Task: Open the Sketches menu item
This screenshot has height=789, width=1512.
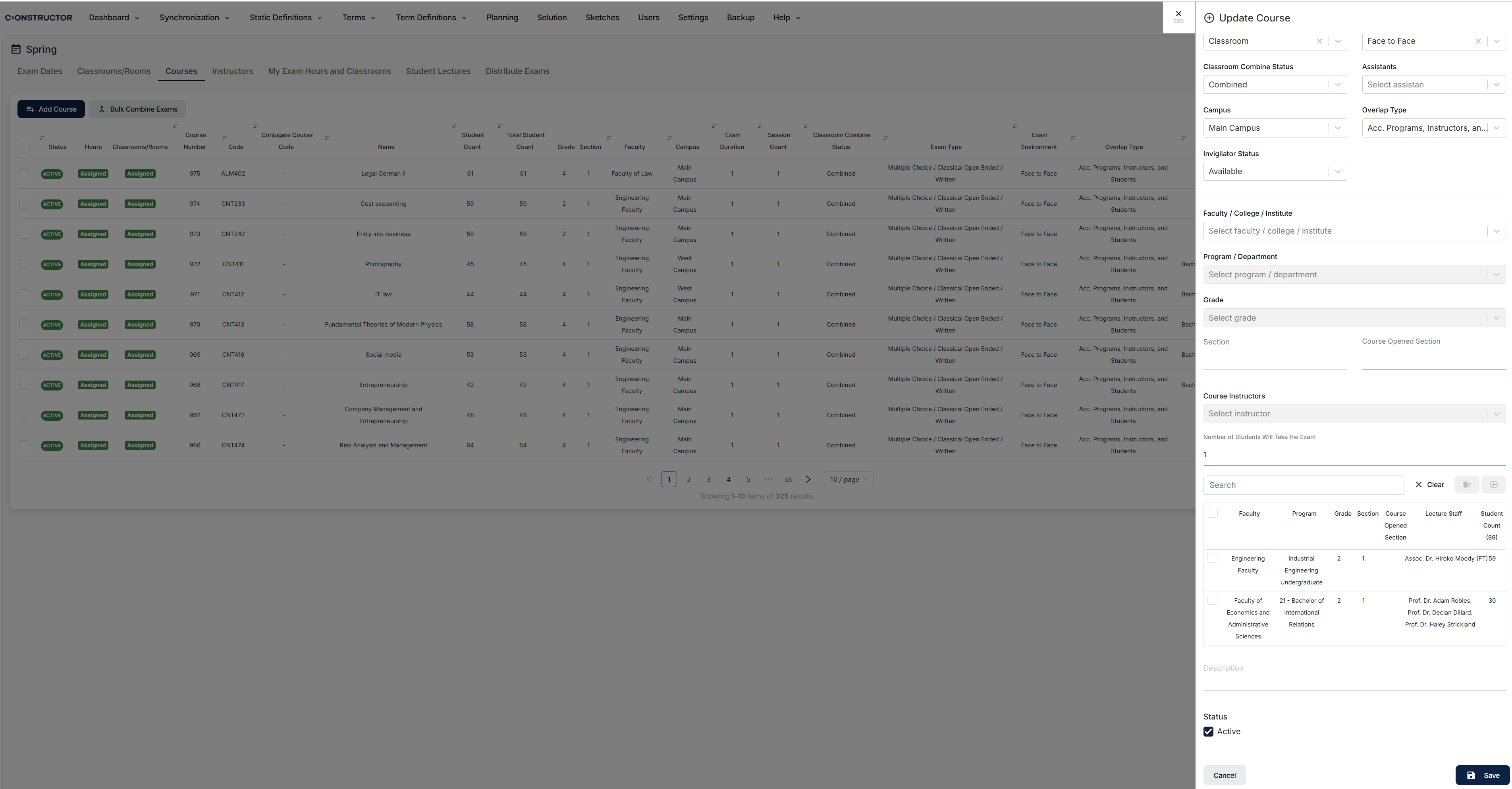Action: pyautogui.click(x=602, y=17)
